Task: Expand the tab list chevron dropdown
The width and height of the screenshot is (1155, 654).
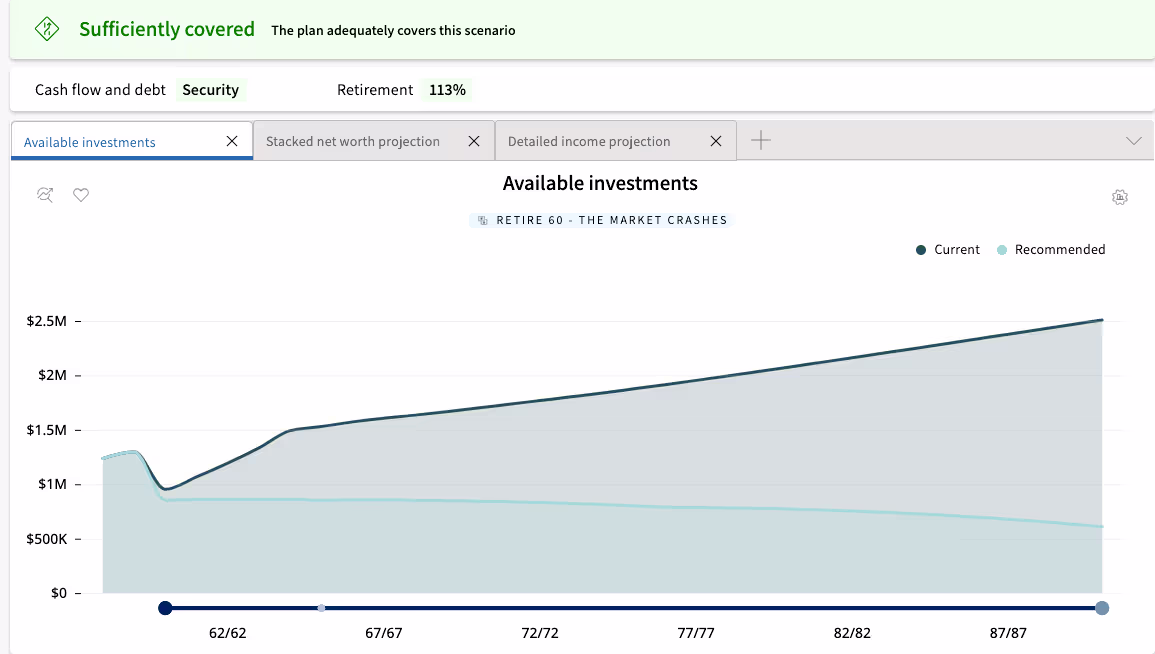Action: coord(1134,141)
